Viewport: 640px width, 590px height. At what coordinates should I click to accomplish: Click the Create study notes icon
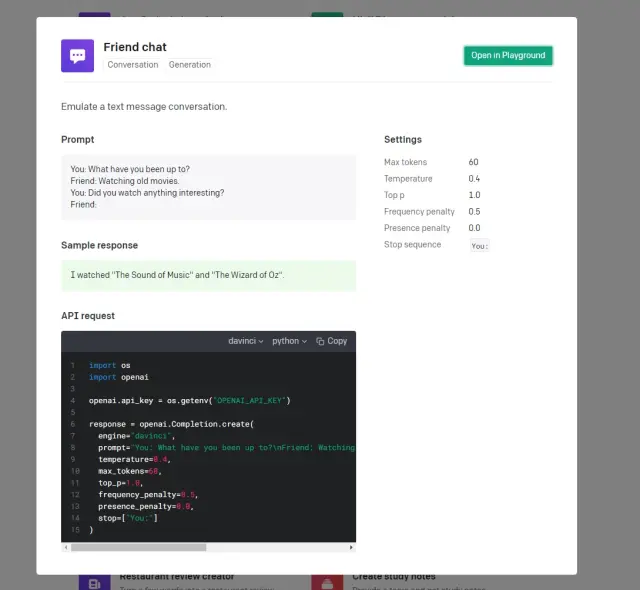click(x=327, y=582)
